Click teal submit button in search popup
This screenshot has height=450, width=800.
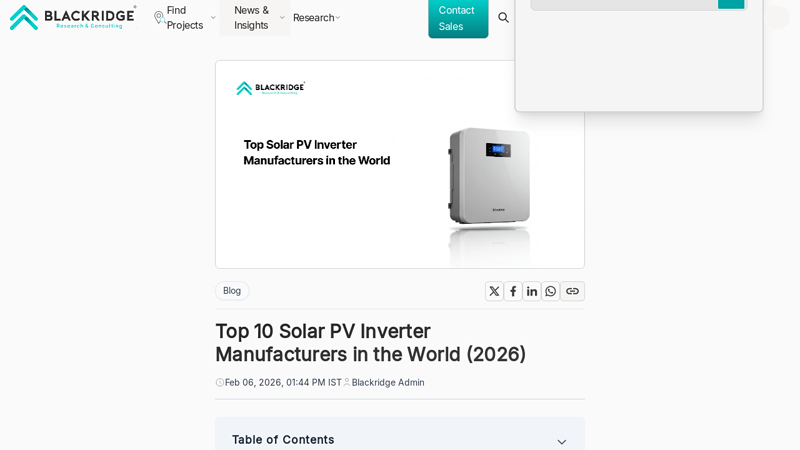[x=731, y=4]
